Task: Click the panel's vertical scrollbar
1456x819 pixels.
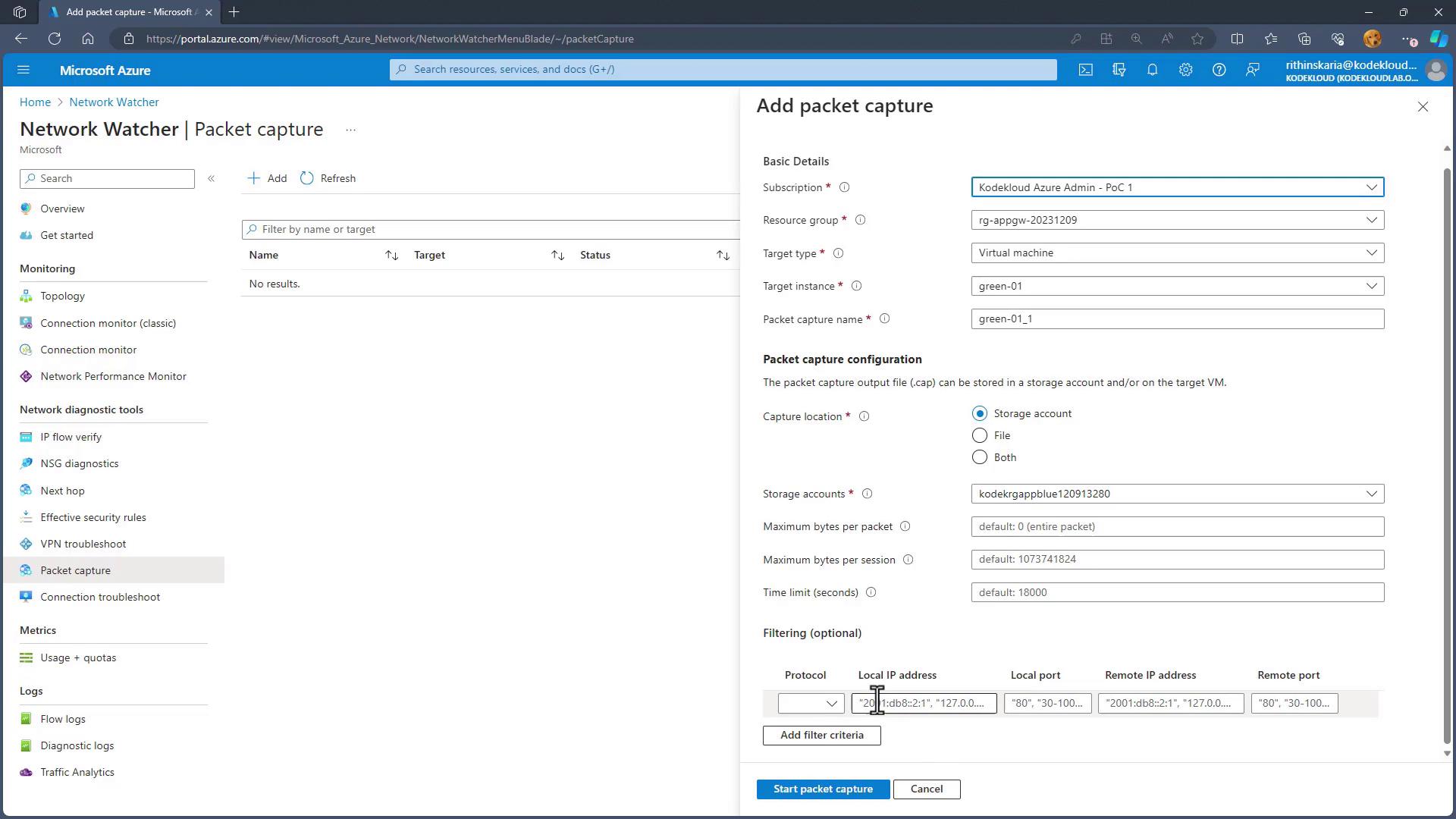Action: tap(1447, 455)
